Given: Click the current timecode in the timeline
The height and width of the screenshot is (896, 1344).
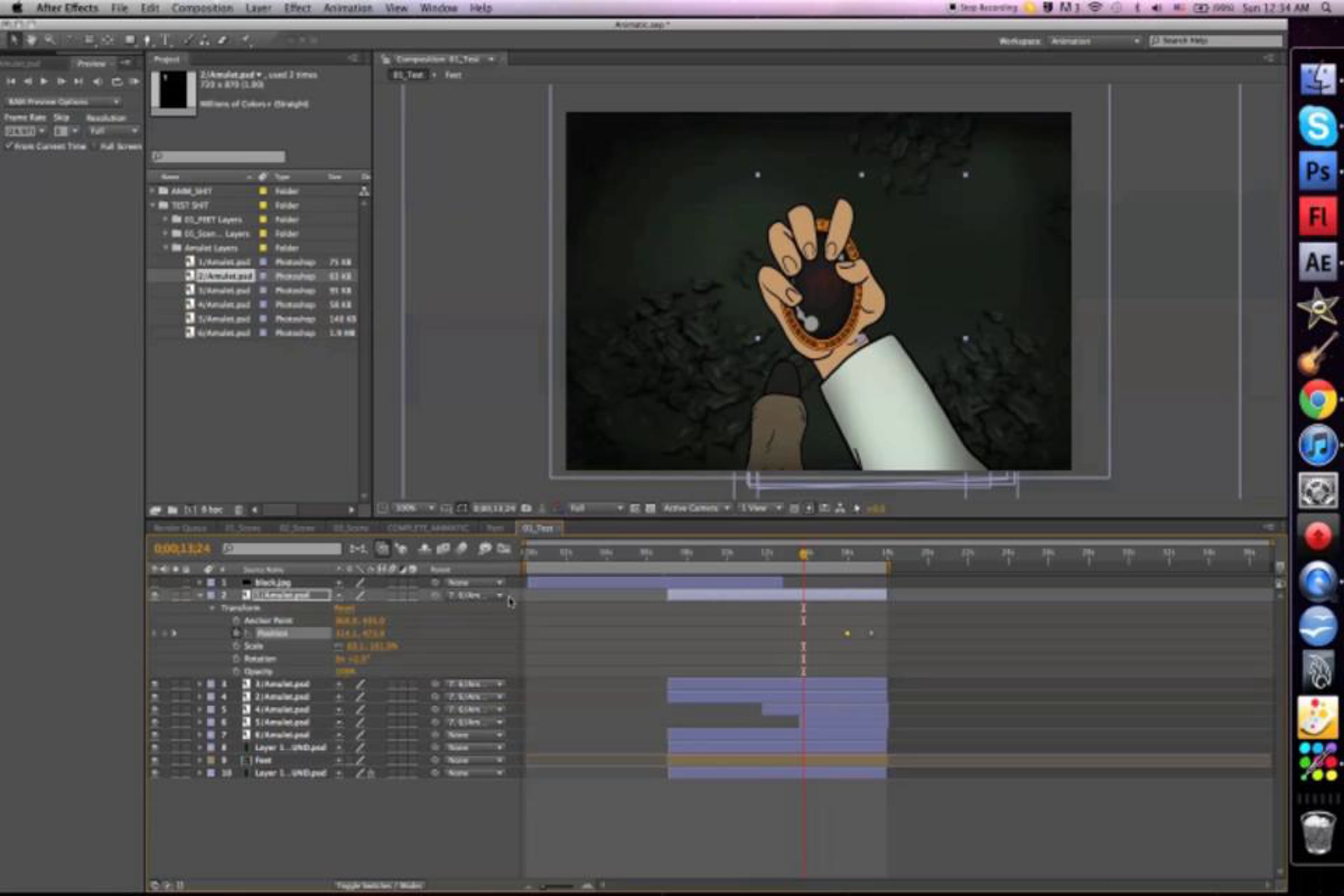Looking at the screenshot, I should 183,549.
